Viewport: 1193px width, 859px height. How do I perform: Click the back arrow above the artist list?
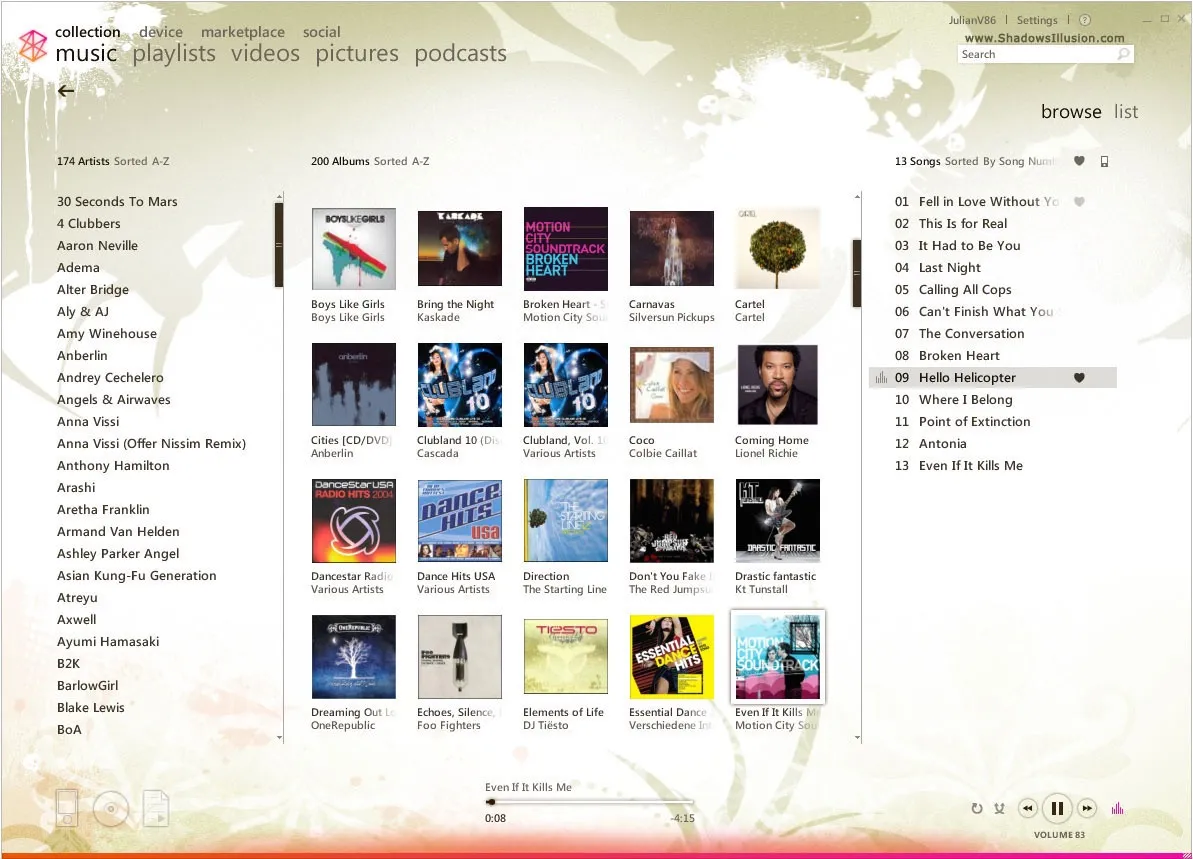click(65, 90)
